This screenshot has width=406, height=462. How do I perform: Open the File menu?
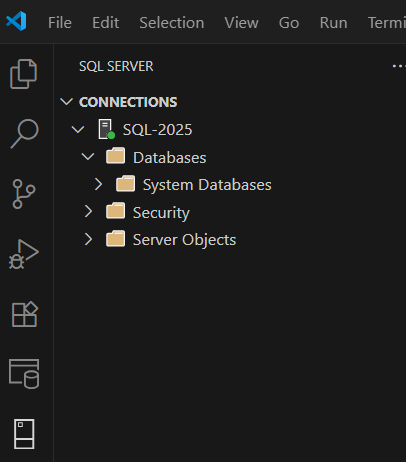(x=60, y=23)
